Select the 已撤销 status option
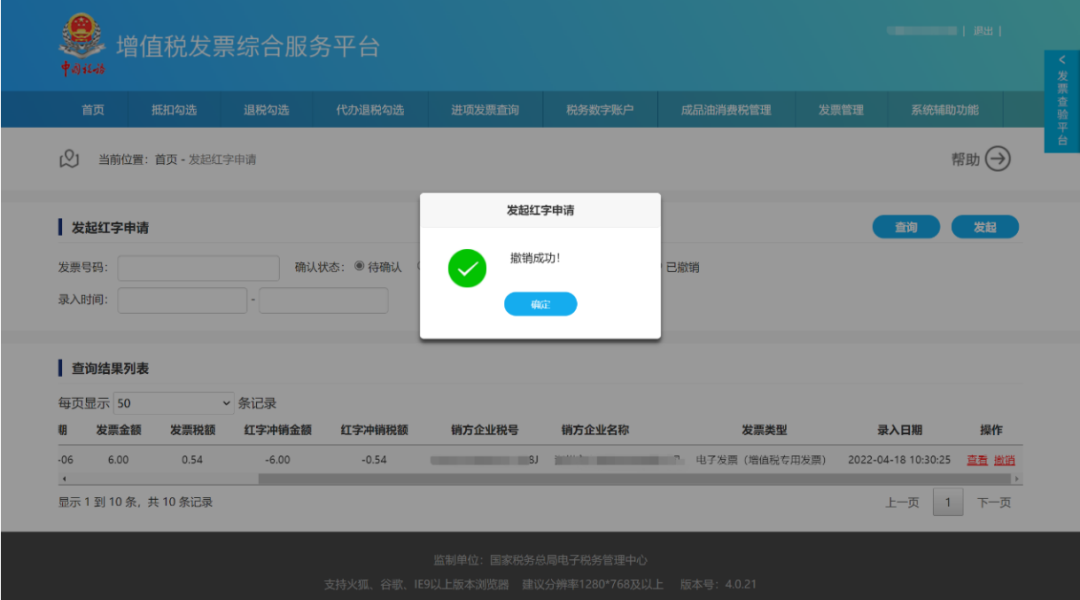 pos(682,268)
